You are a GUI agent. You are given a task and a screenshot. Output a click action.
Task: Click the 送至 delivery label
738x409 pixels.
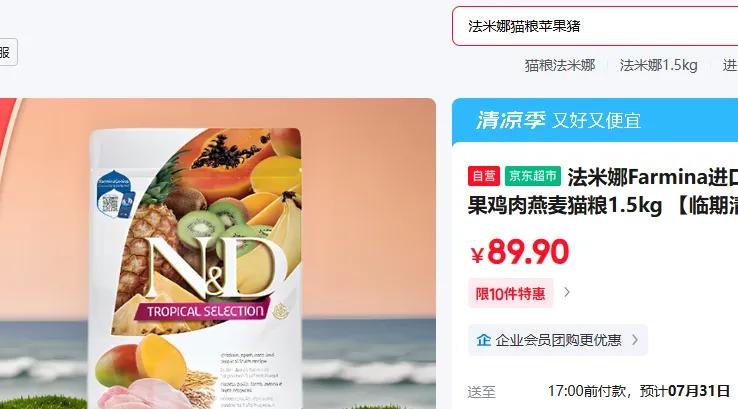click(x=481, y=392)
